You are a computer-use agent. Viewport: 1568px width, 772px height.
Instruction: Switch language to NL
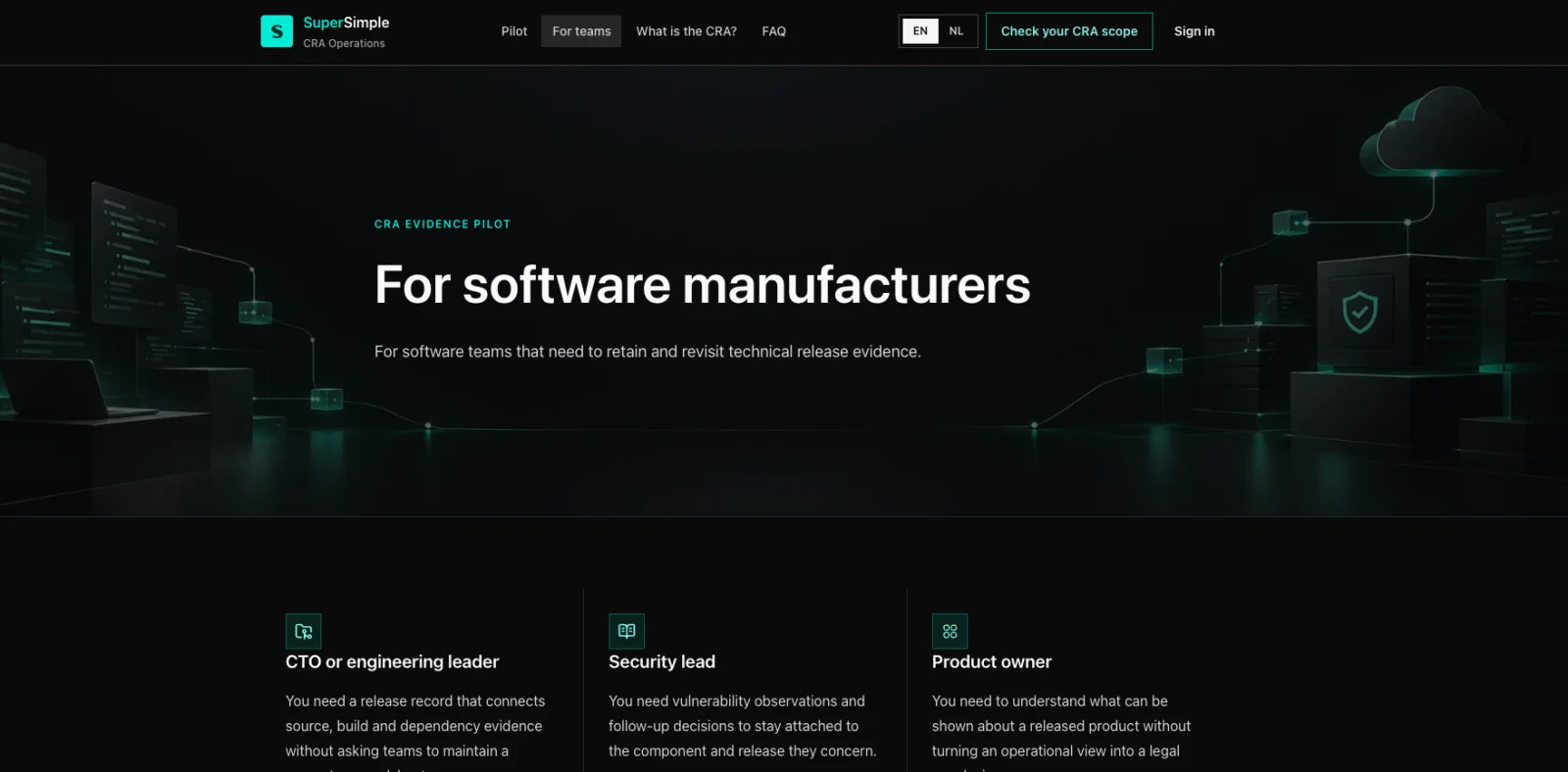tap(956, 31)
